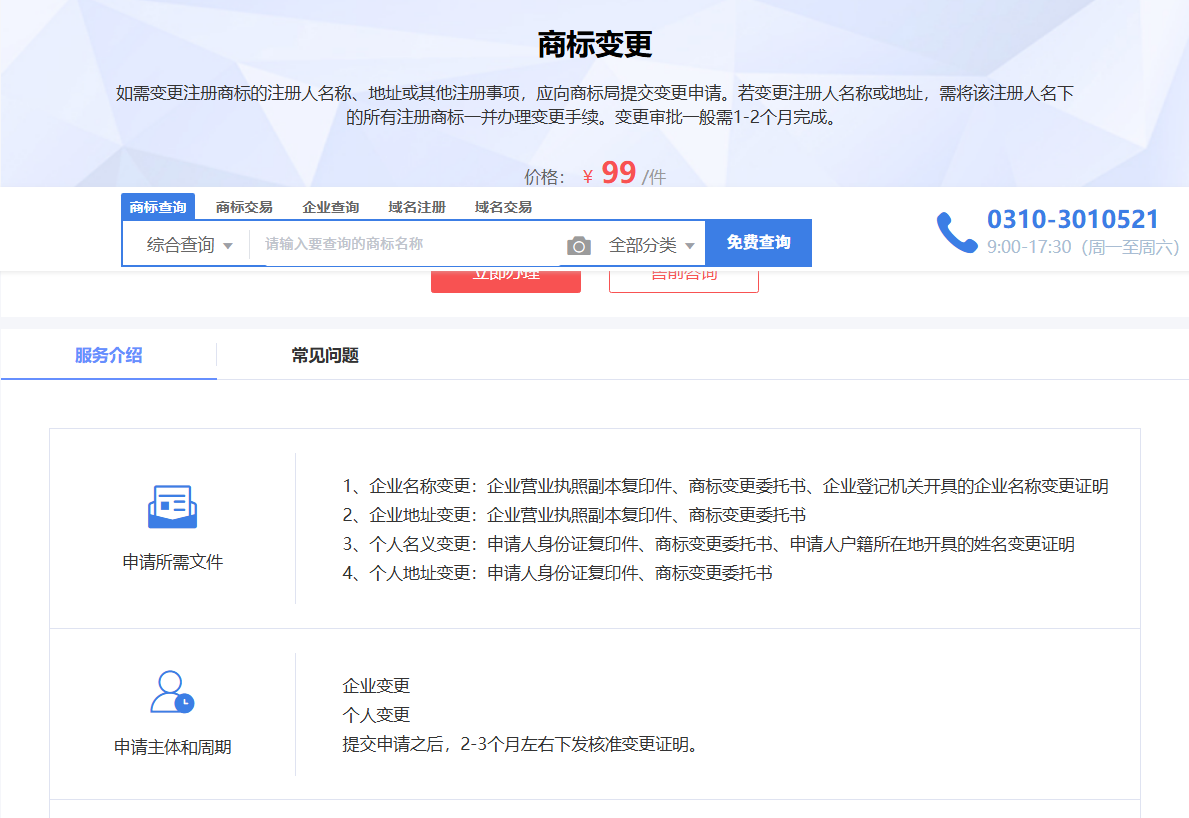Image resolution: width=1189 pixels, height=818 pixels.
Task: Click the 申请所需文件 document icon
Action: coord(172,506)
